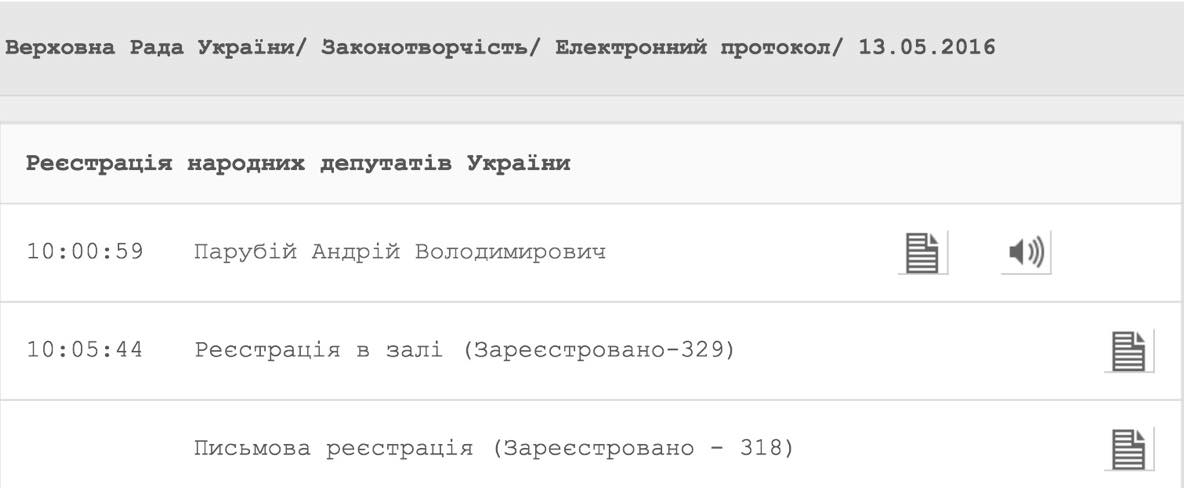The image size is (1184, 488).
Task: Open document icon for Письмова реєстрація row
Action: point(1128,449)
